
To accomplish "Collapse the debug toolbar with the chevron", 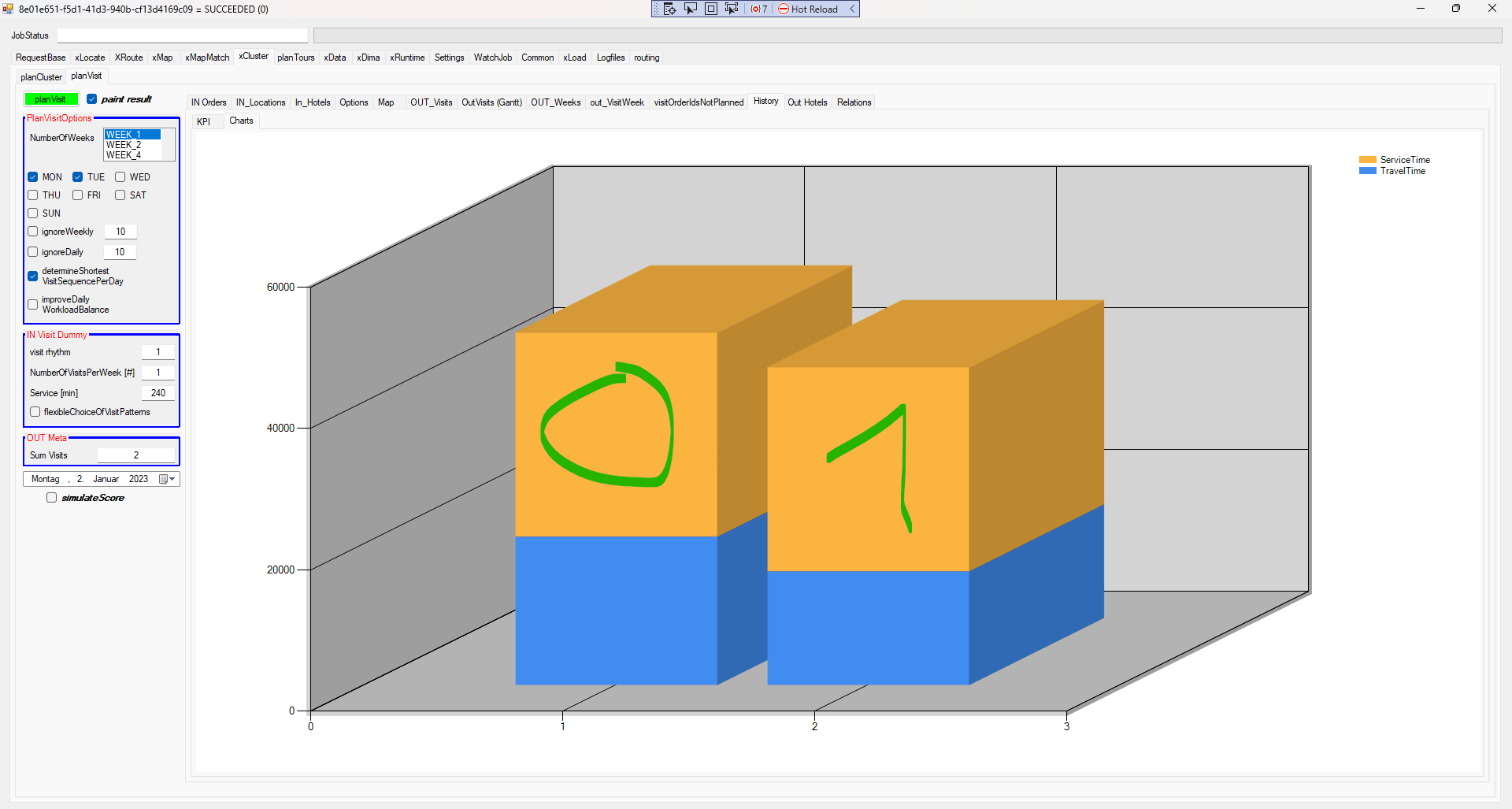I will (x=852, y=9).
